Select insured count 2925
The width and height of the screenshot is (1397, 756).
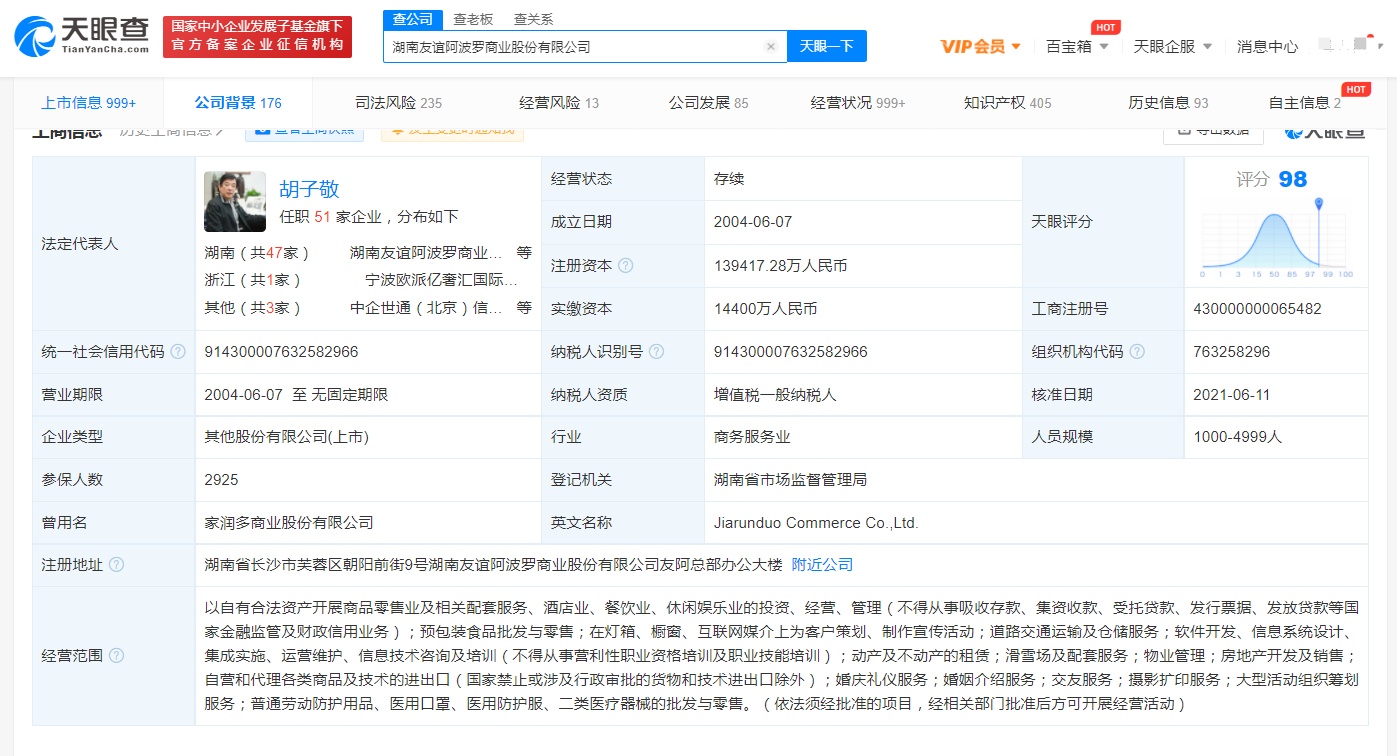[x=221, y=480]
